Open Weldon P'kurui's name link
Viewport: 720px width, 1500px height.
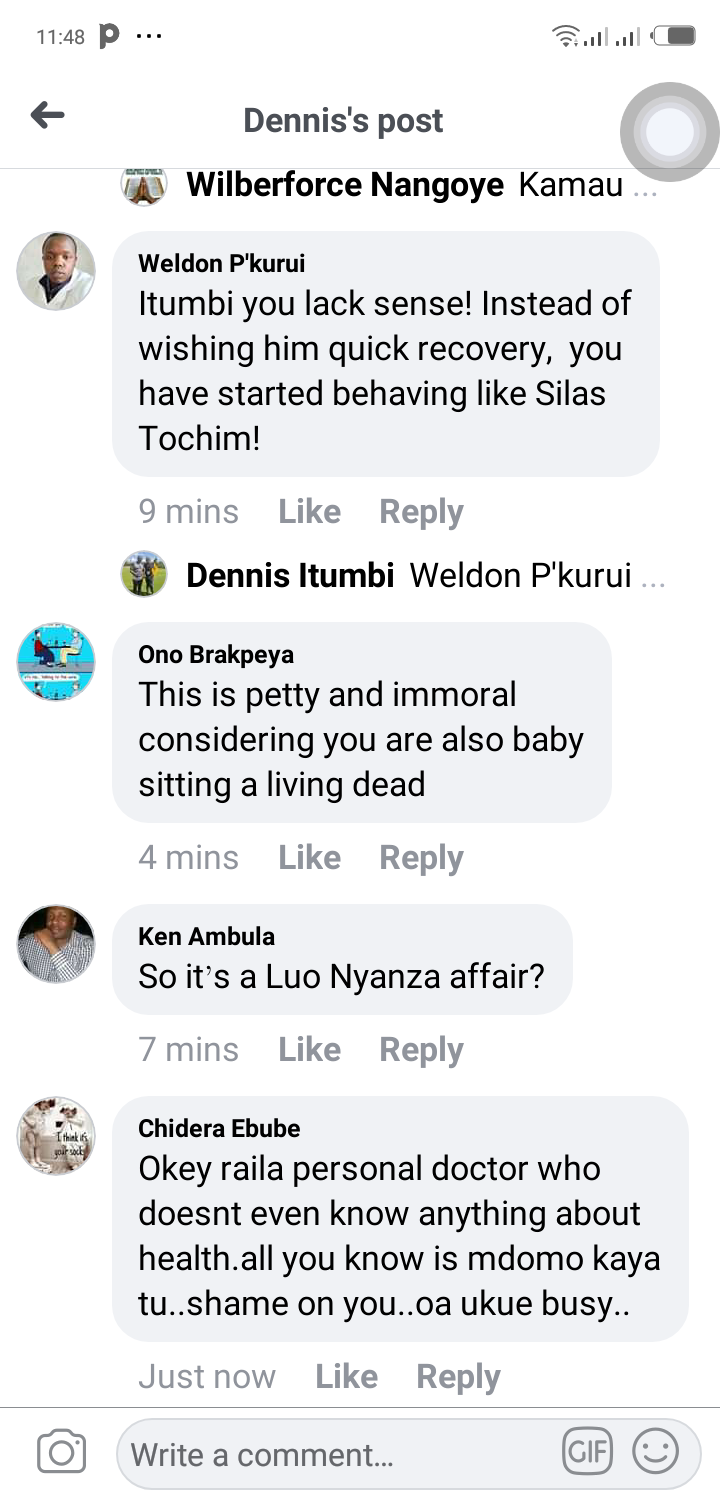tap(222, 264)
